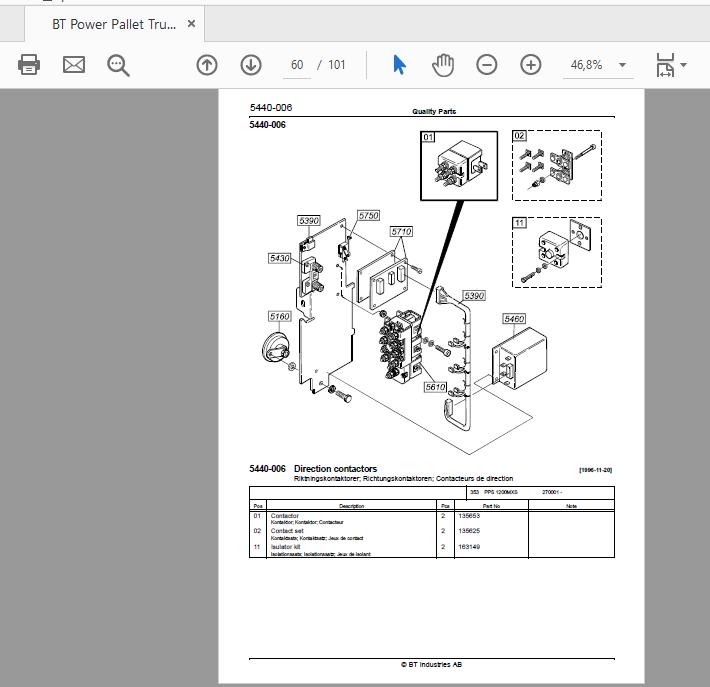Screen dimensions: 710x687
Task: Zoom in with plus button
Action: [531, 65]
